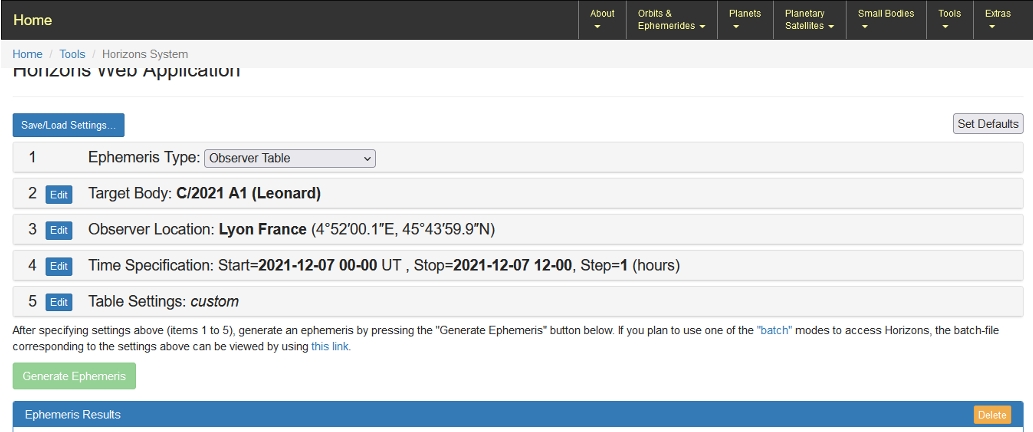Expand the Extras menu
1033x432 pixels.
click(x=997, y=19)
